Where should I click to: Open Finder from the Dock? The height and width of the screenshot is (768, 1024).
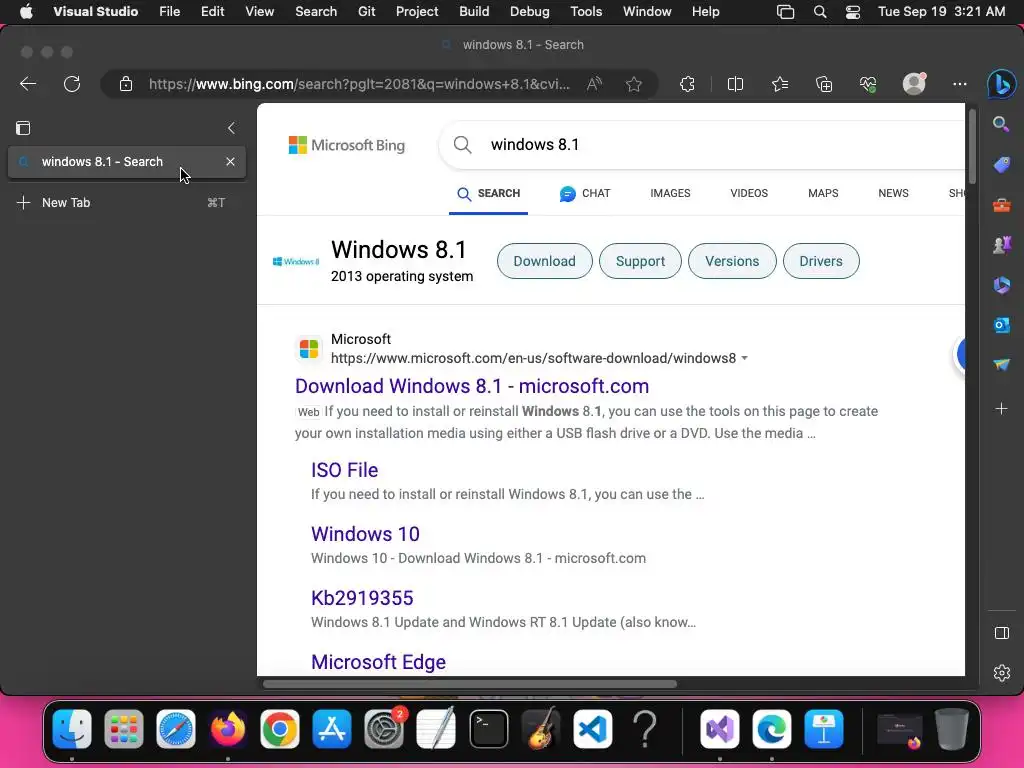click(72, 729)
